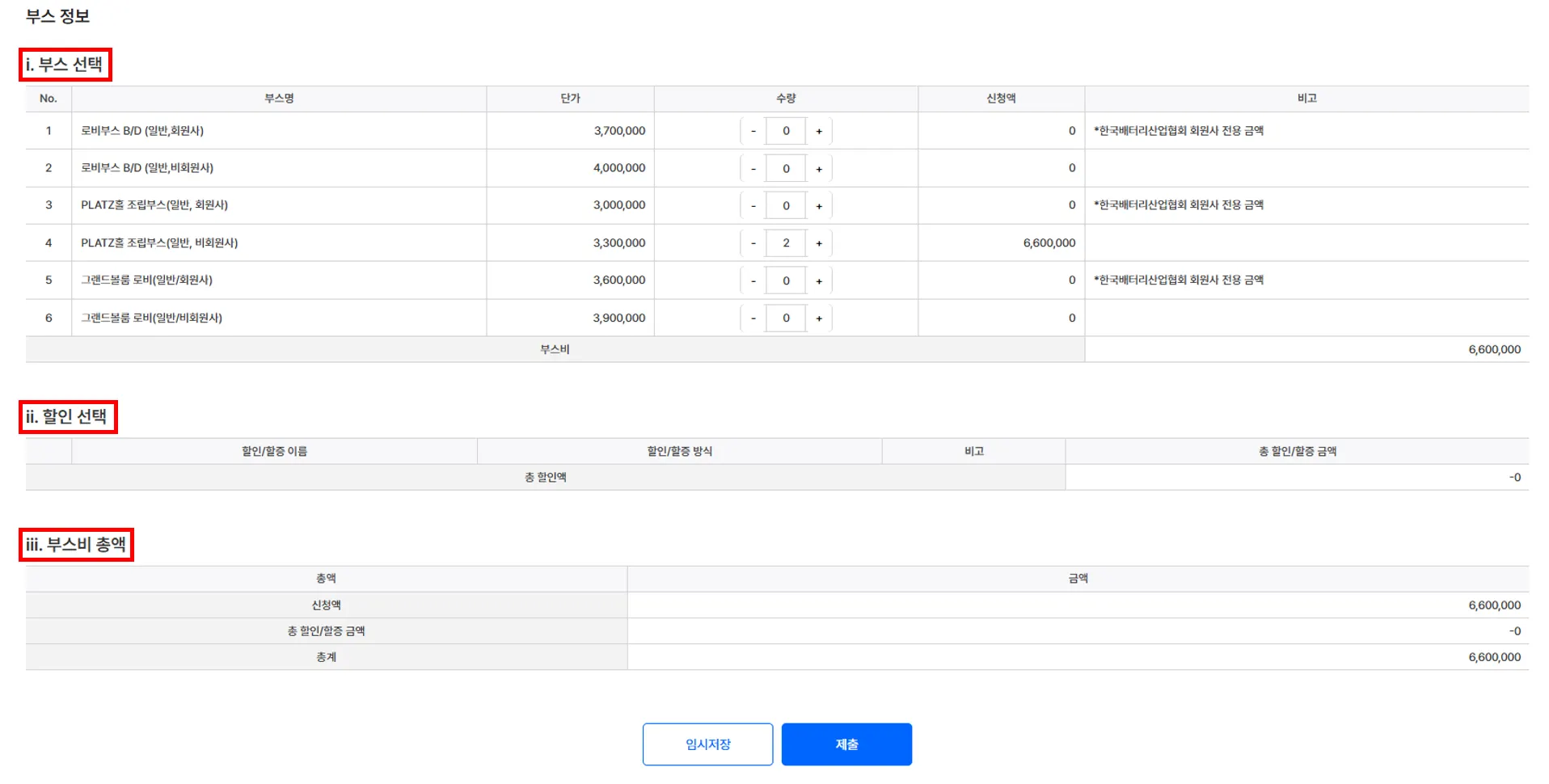The height and width of the screenshot is (784, 1549).
Task: Click unit price 3,600,000
Action: tap(619, 280)
